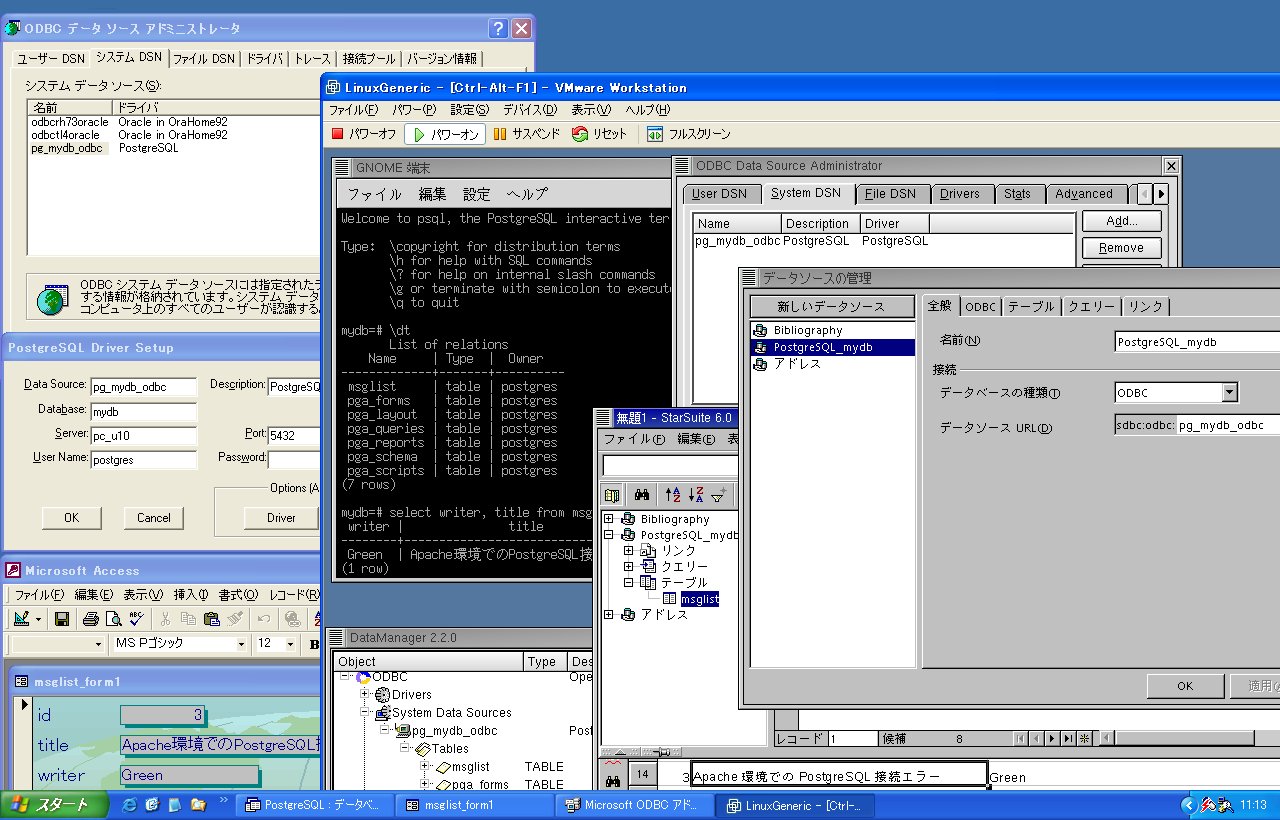Click the Power Off icon in VMware toolbar

coord(338,134)
